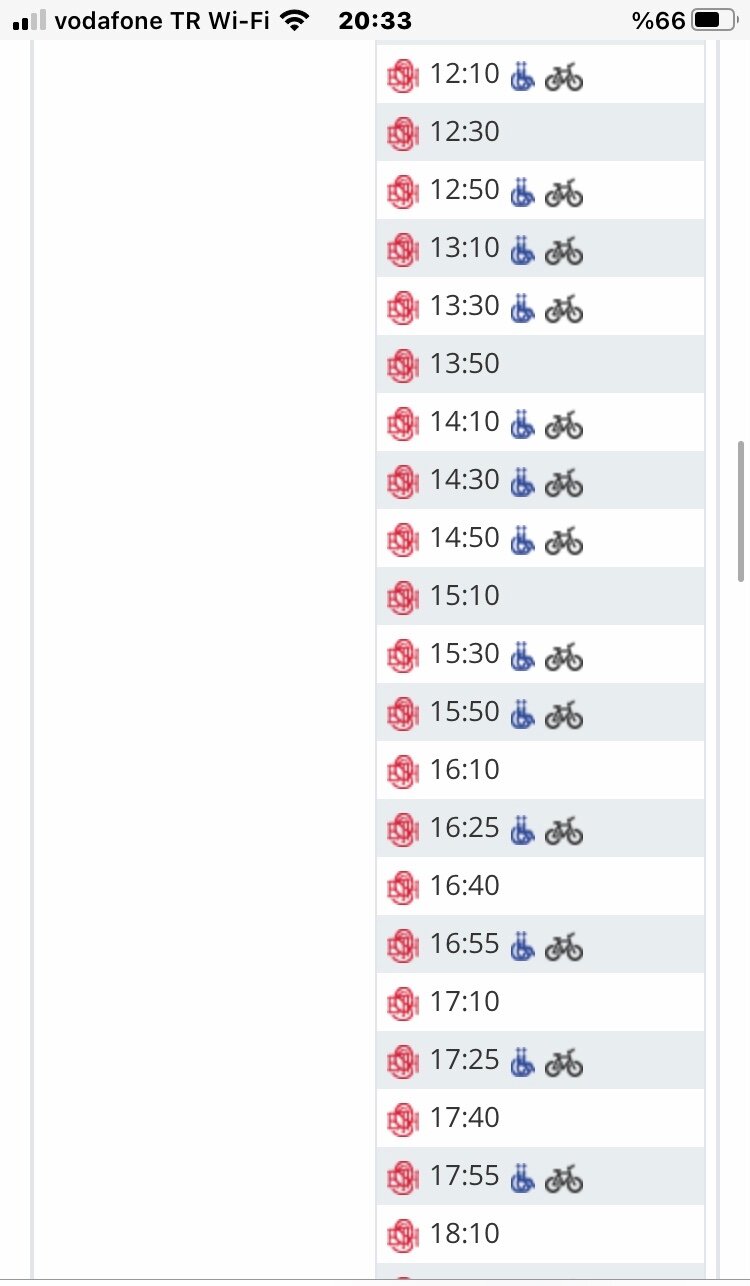Choose the 13:50 departure time
Screen dimensions: 750x1286
[465, 364]
